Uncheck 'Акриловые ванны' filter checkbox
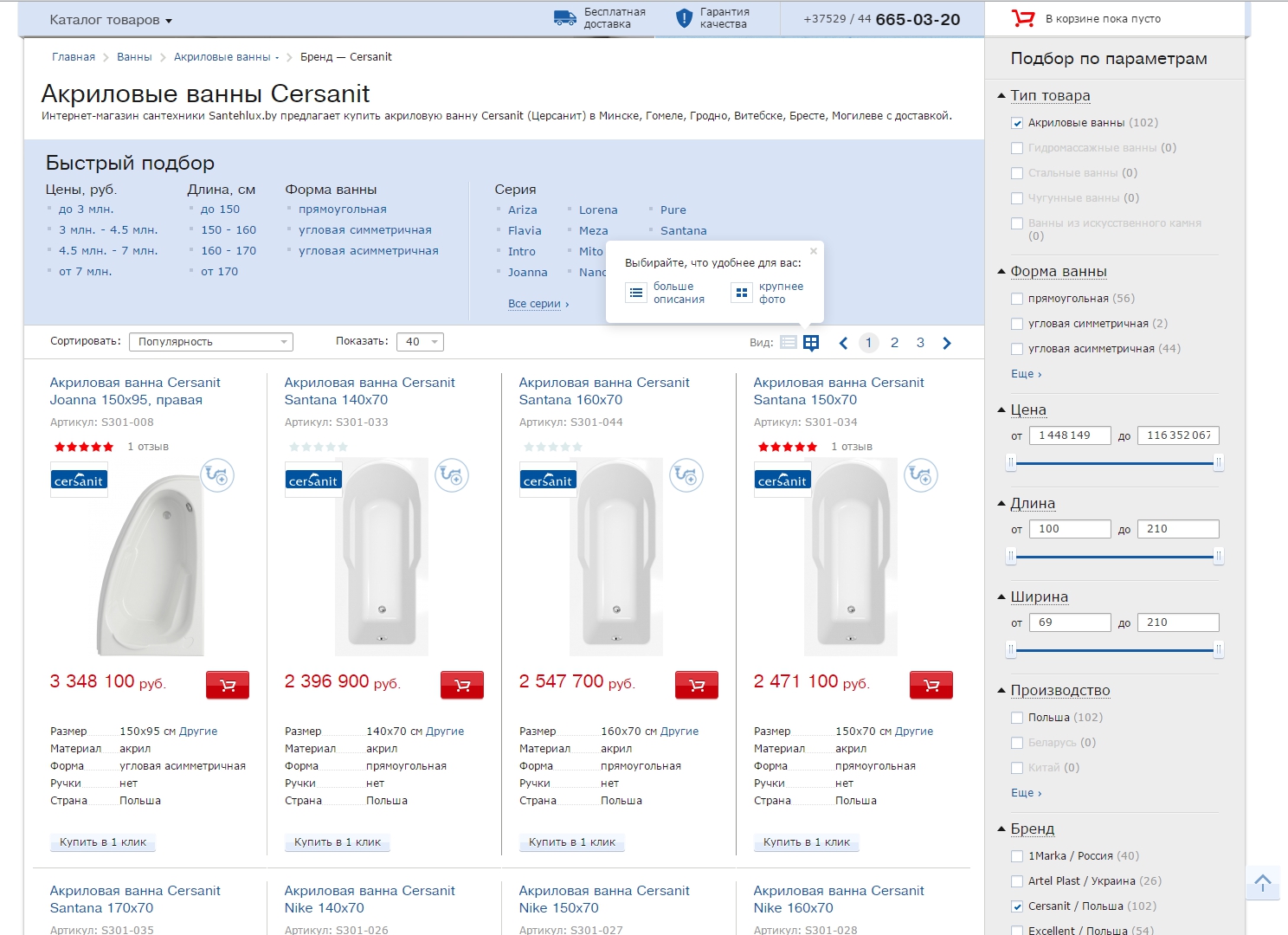This screenshot has width=1288, height=935. point(1017,123)
